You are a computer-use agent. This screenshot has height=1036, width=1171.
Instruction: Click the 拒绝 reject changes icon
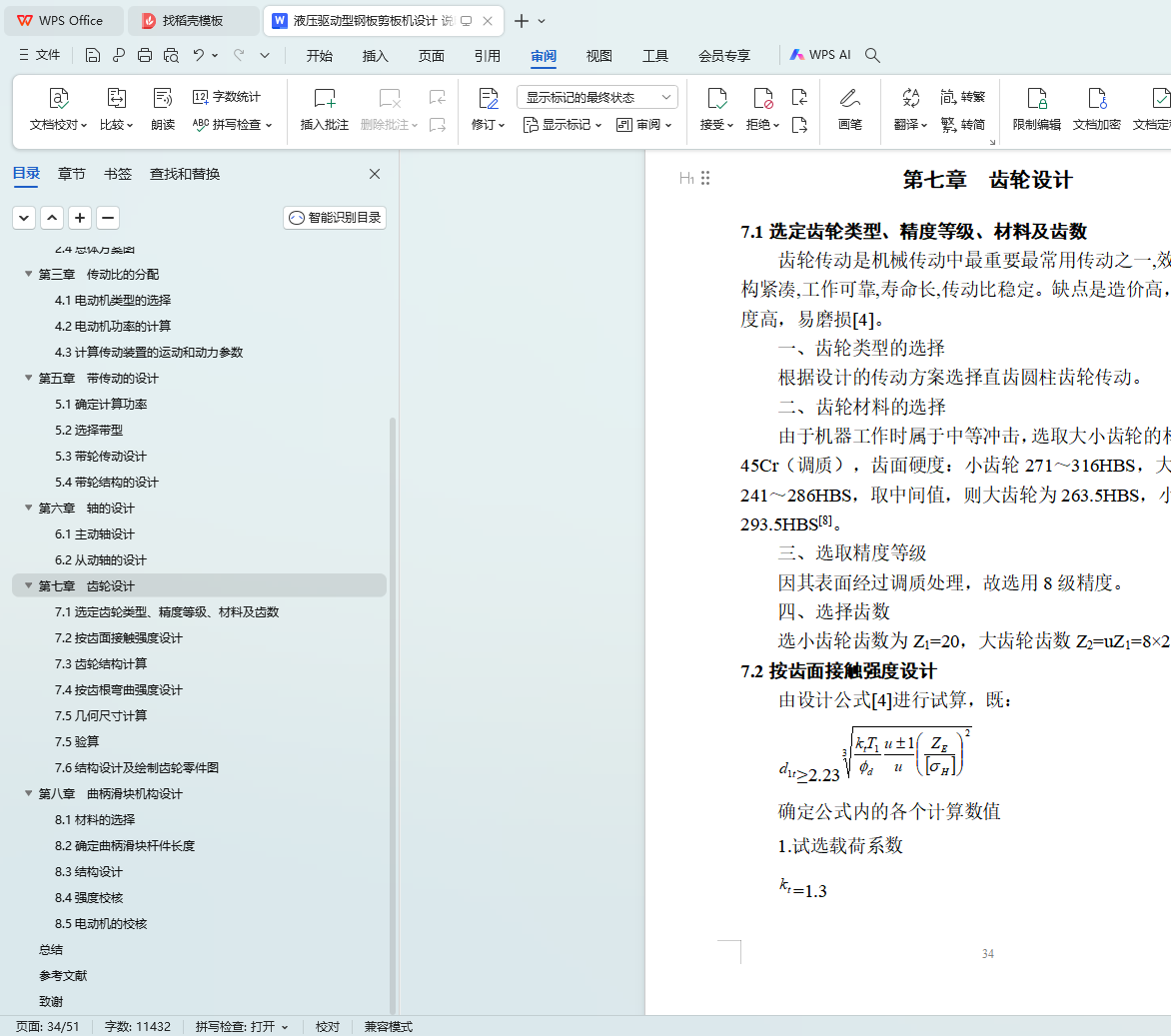click(x=762, y=98)
